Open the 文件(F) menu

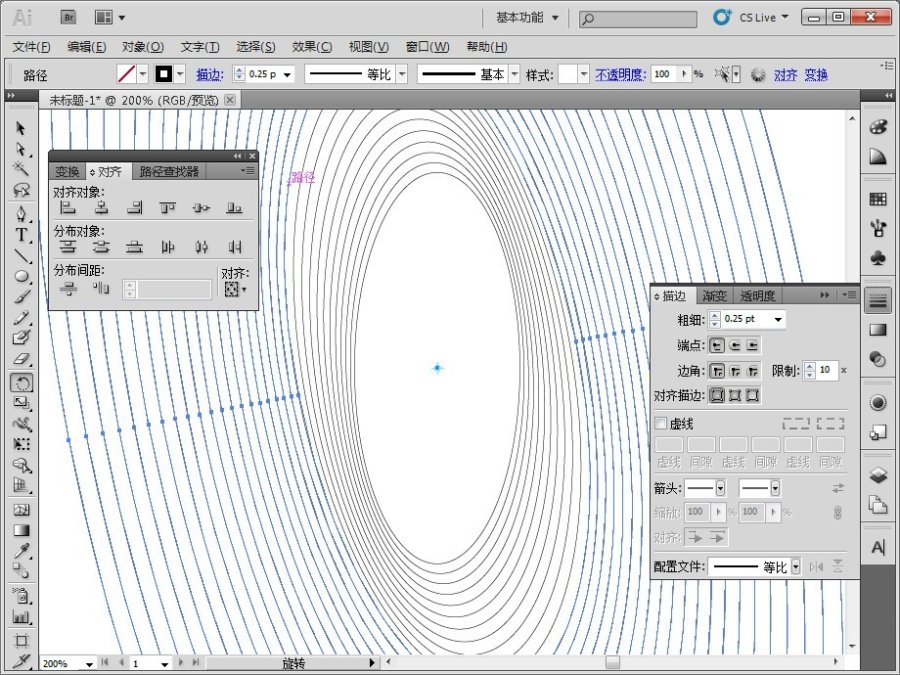(x=31, y=46)
